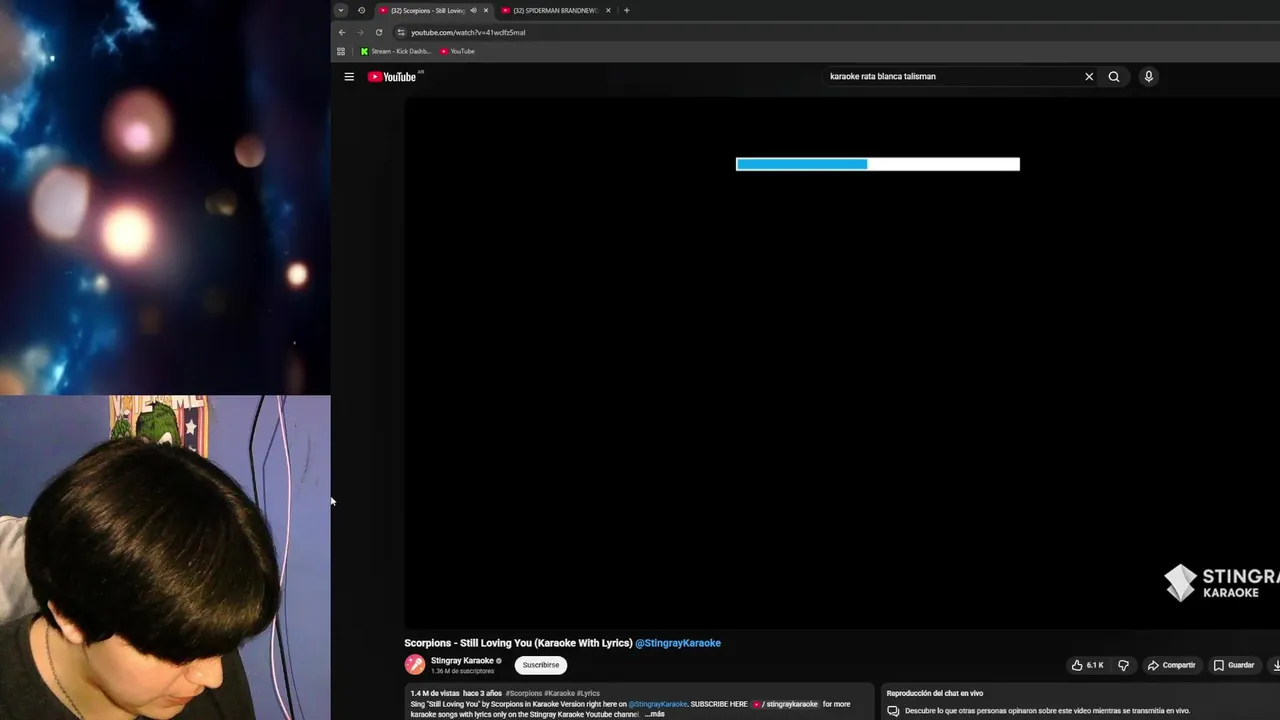Screen dimensions: 1280x720
Task: Click the video player area
Action: coord(842,363)
